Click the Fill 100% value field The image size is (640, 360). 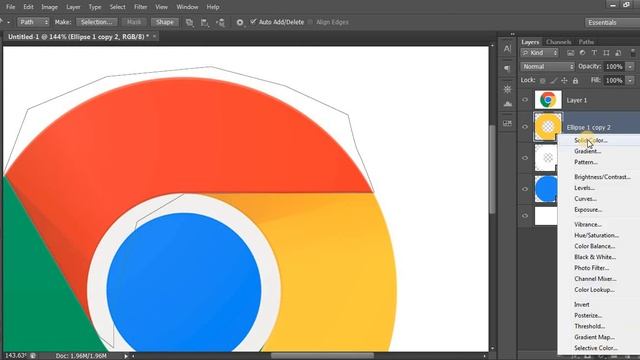pos(614,80)
